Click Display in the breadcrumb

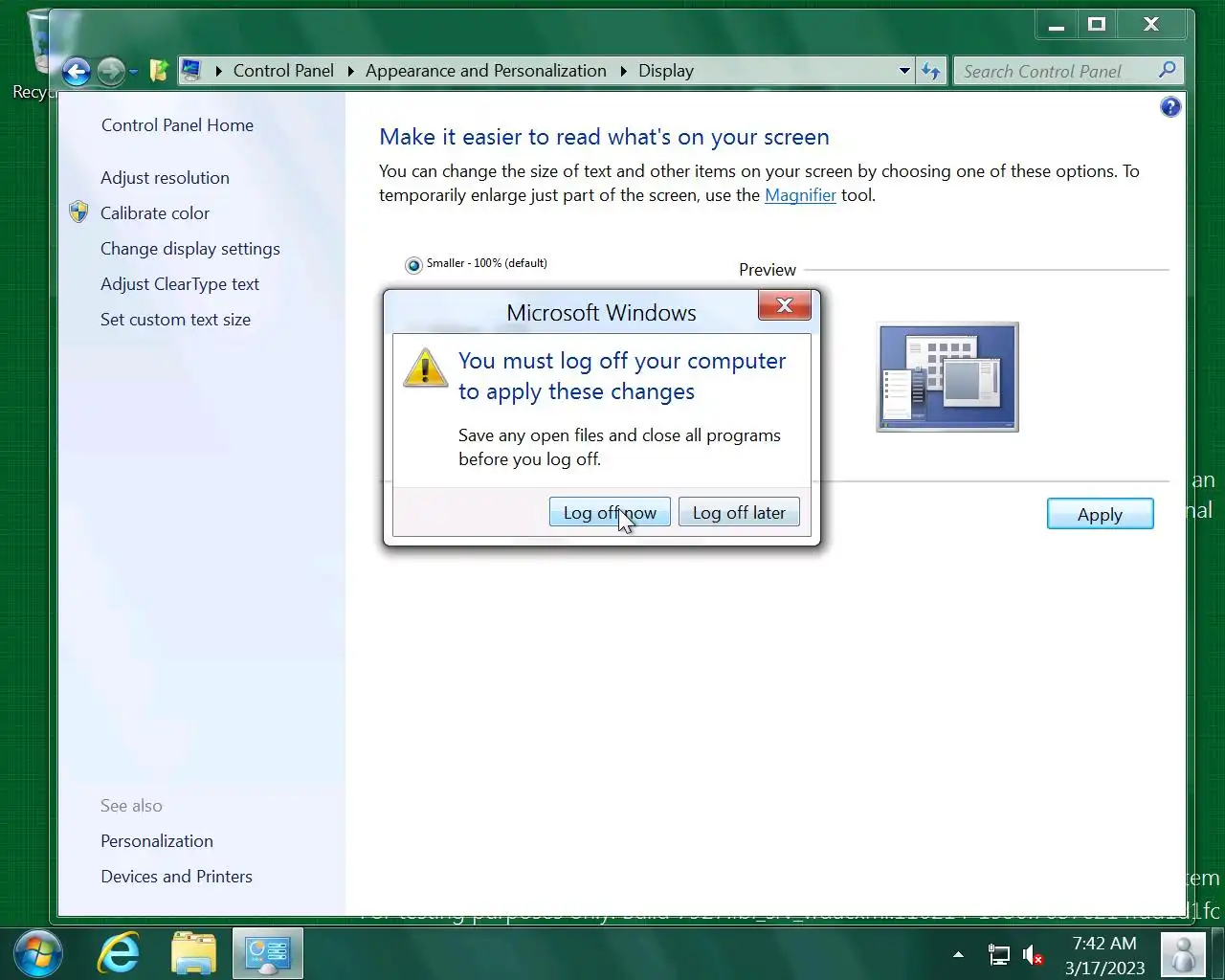(666, 71)
